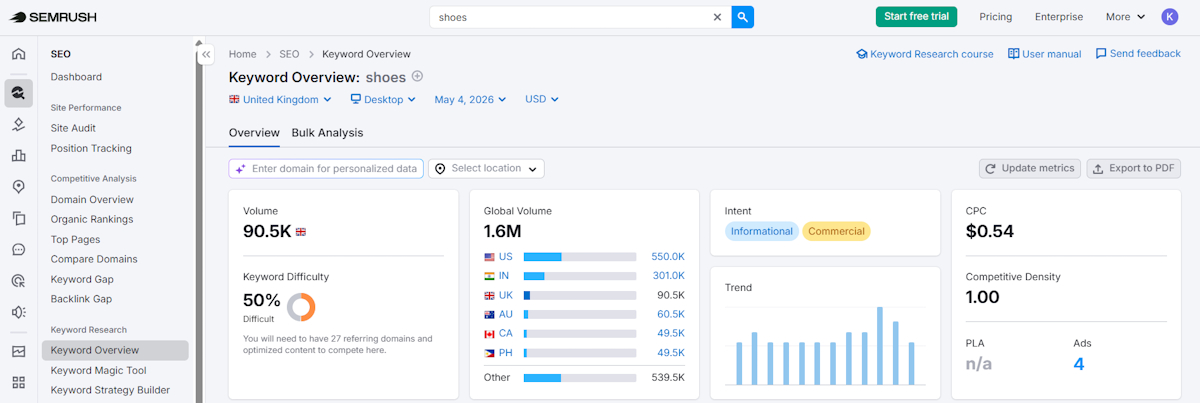Screen dimensions: 1200x403
Task: Expand the More menu in the header
Action: [1125, 17]
